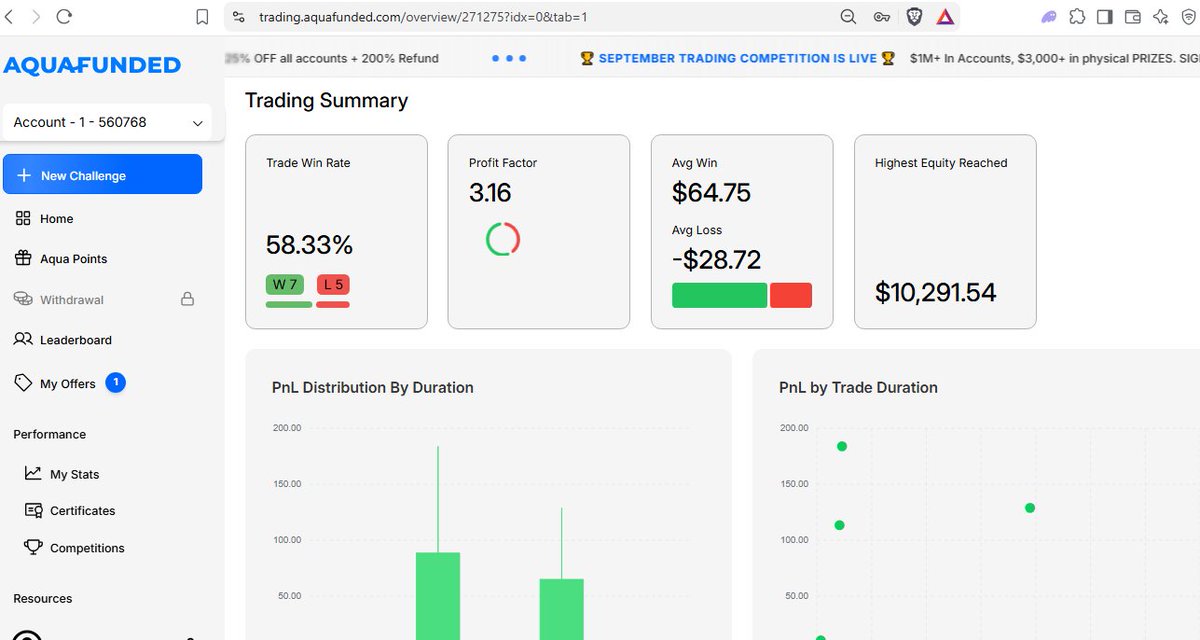1200x640 pixels.
Task: Open the password key icon
Action: [x=881, y=17]
